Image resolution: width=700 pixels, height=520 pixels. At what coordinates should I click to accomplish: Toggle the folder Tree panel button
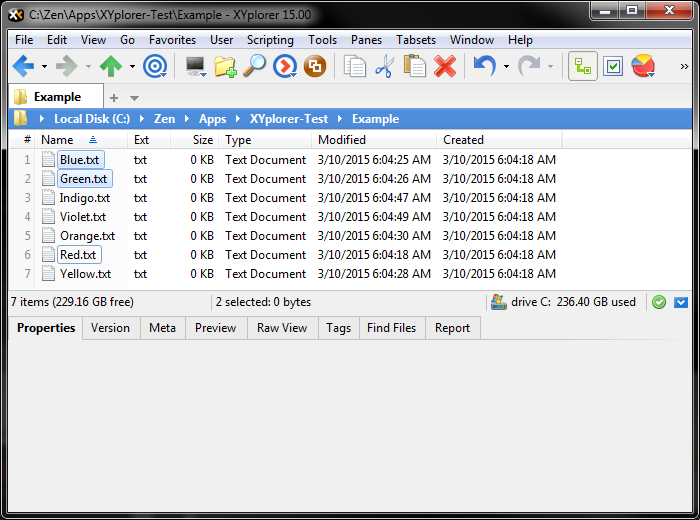point(583,67)
